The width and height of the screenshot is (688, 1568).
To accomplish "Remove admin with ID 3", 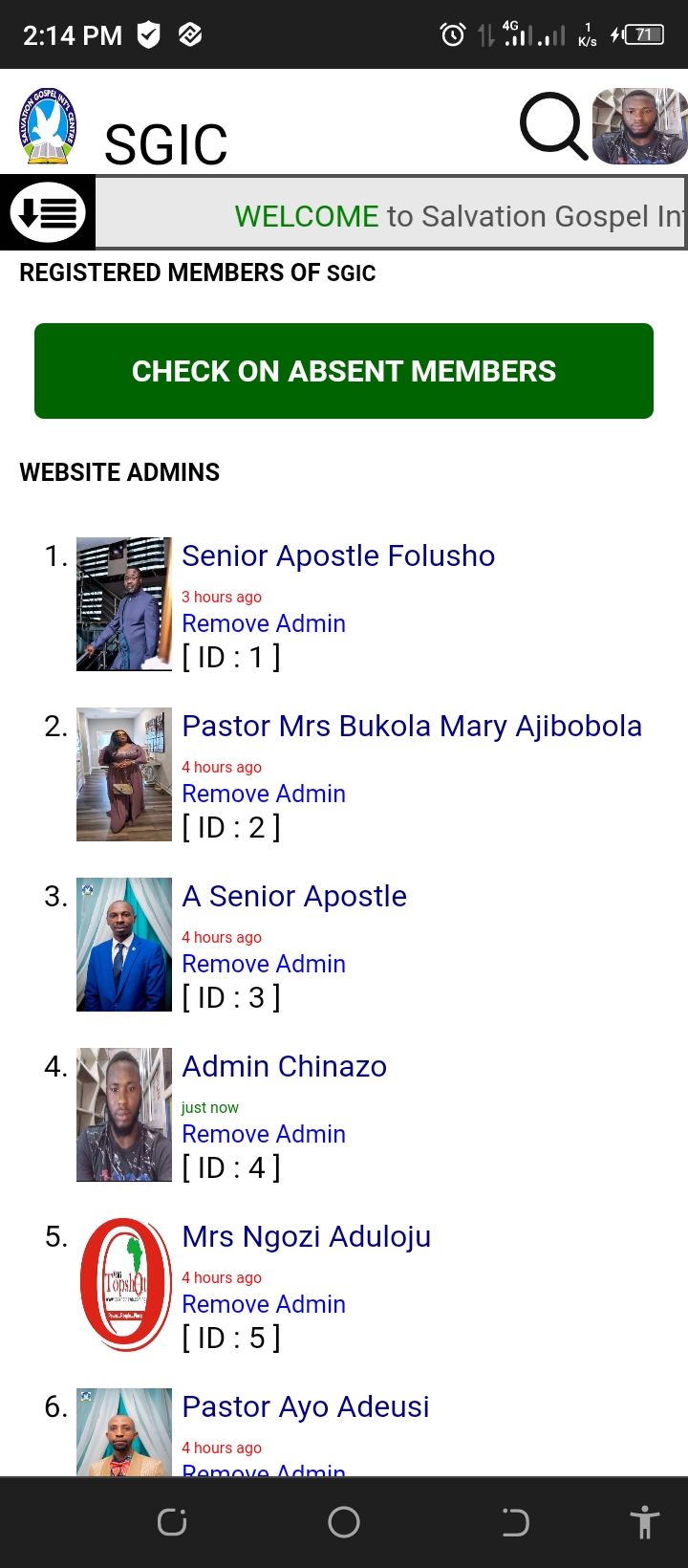I will (x=264, y=964).
